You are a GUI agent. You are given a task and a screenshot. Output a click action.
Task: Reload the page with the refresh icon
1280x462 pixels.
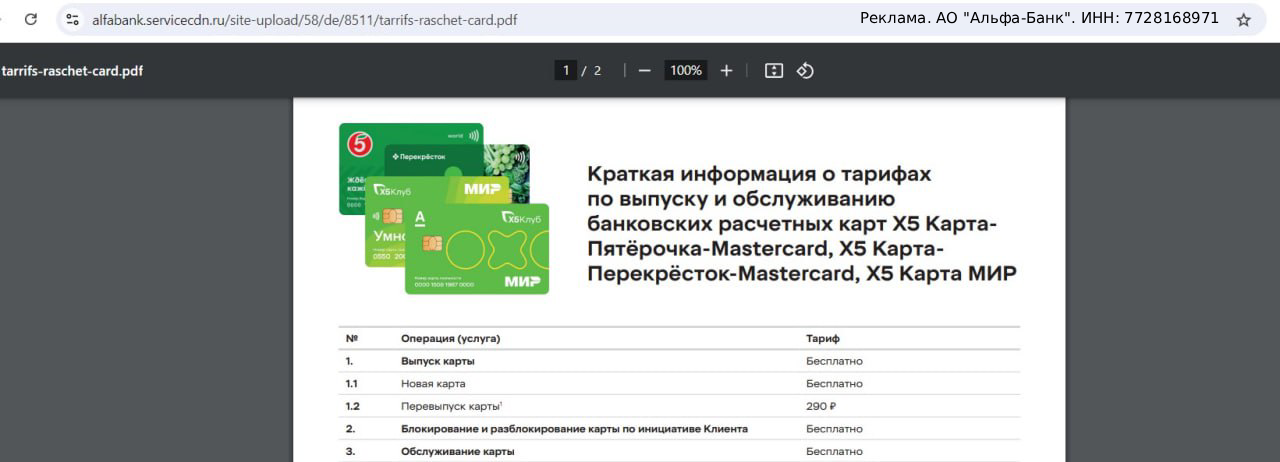coord(31,19)
